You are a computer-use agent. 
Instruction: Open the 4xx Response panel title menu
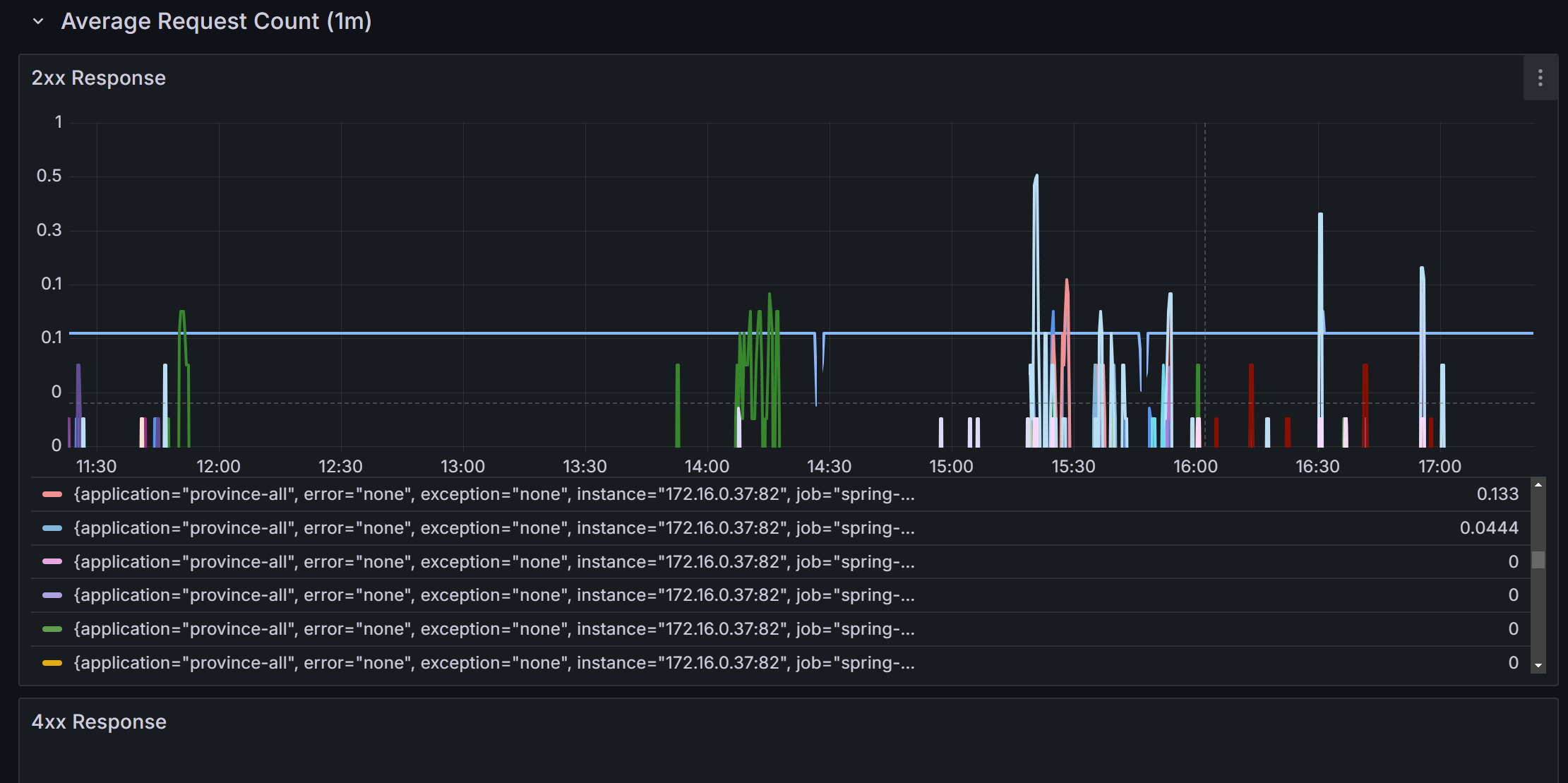(x=99, y=722)
